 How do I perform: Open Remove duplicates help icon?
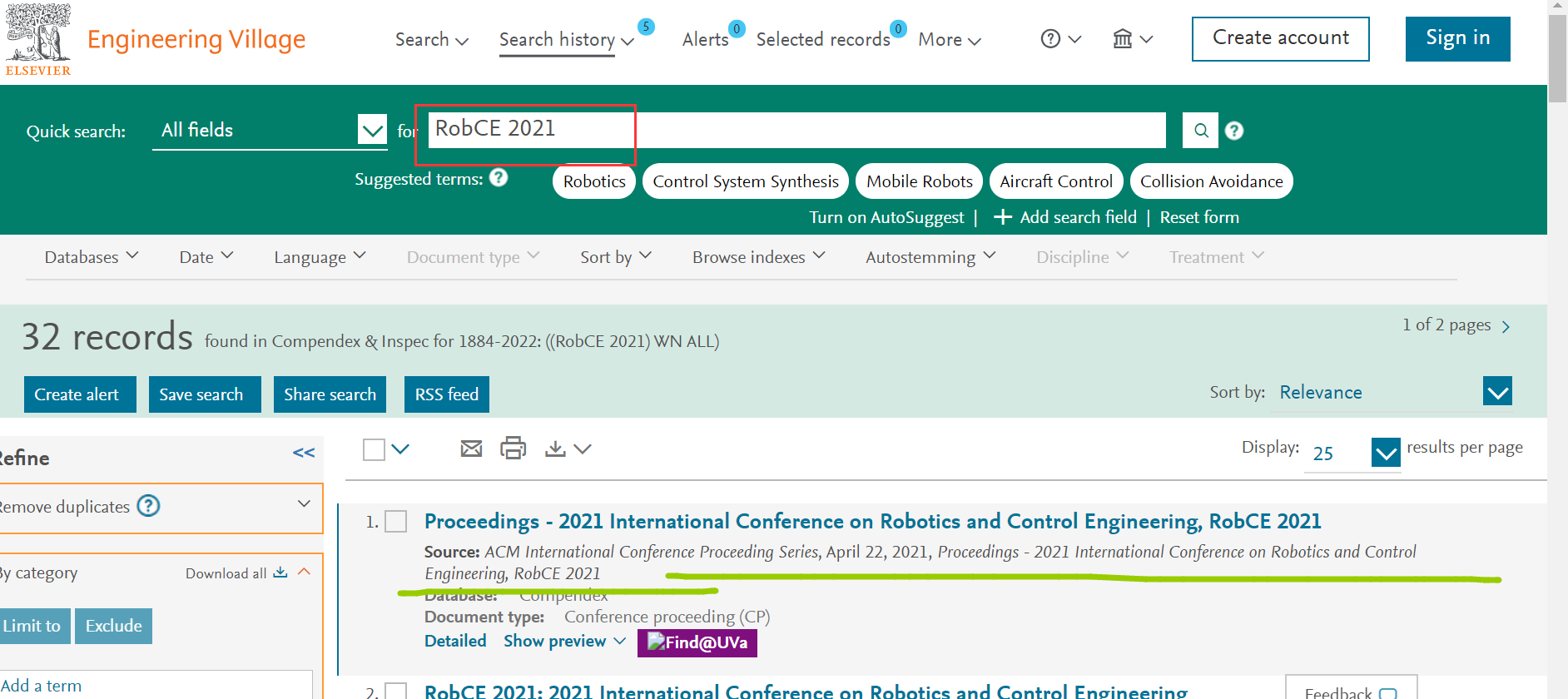pos(148,506)
